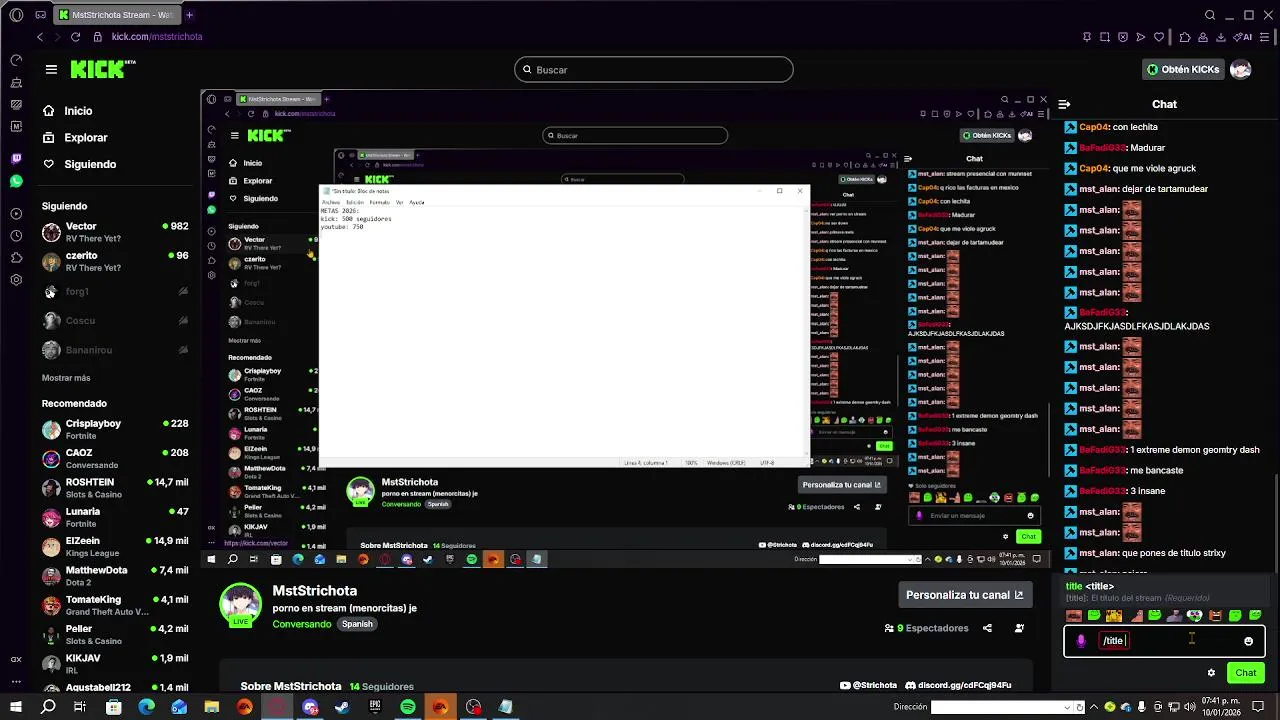Open a new browser tab with the plus icon
The height and width of the screenshot is (720, 1280).
(189, 15)
